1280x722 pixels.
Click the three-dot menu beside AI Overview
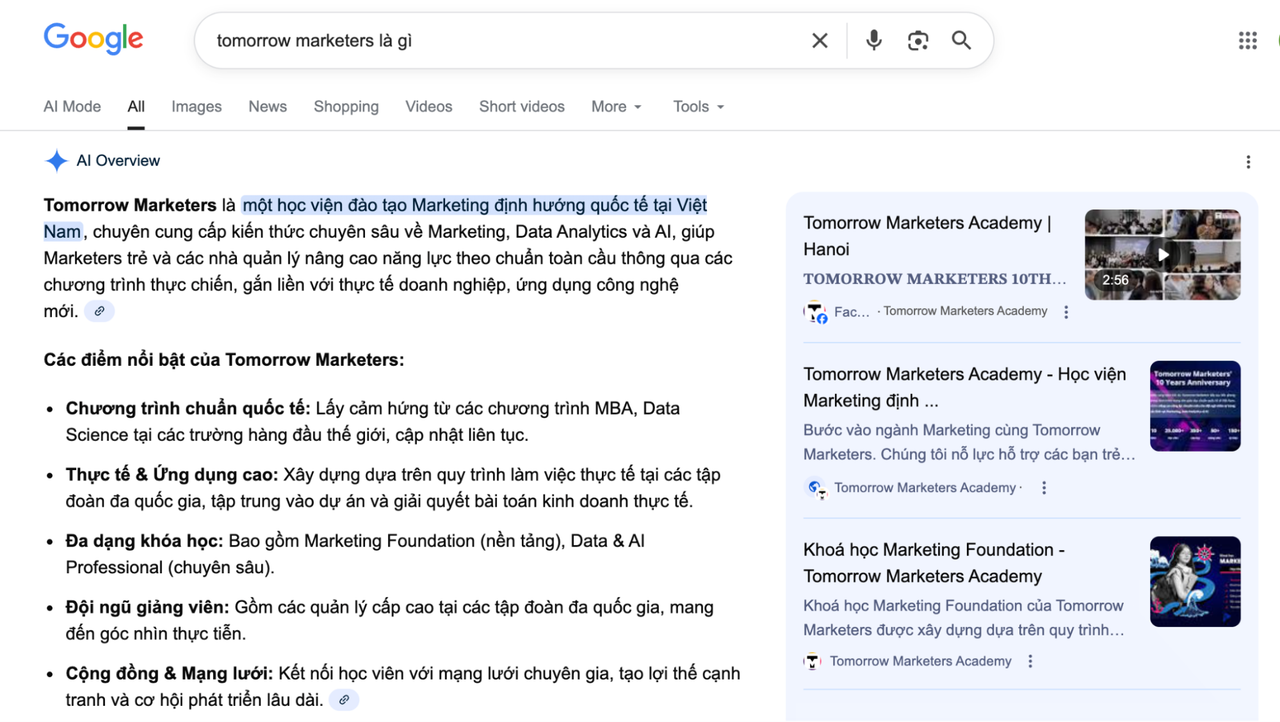tap(1248, 160)
